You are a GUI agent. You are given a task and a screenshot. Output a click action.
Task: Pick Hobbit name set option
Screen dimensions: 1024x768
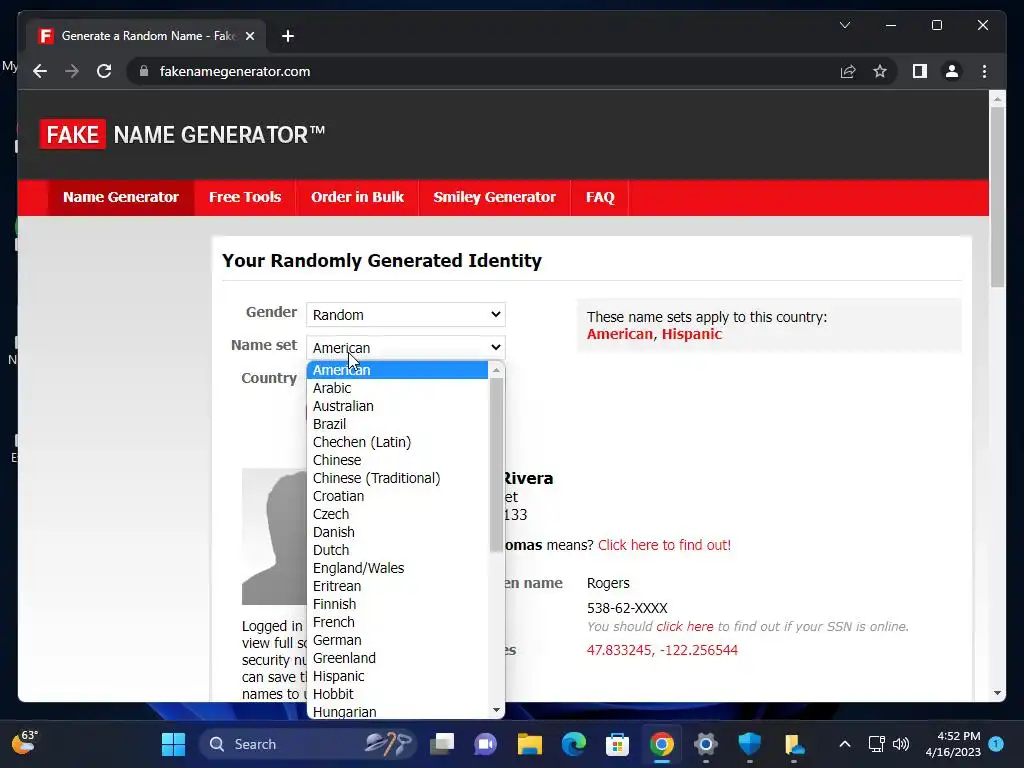[398, 694]
